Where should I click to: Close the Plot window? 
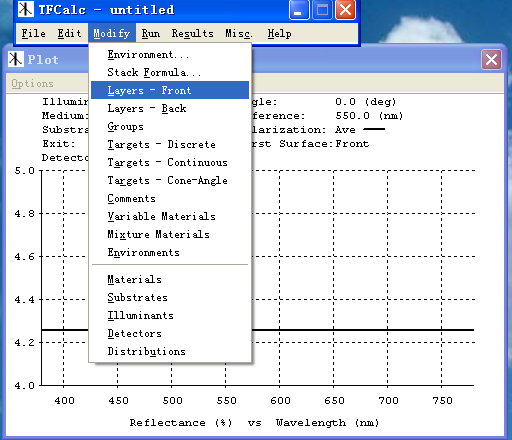tap(491, 60)
